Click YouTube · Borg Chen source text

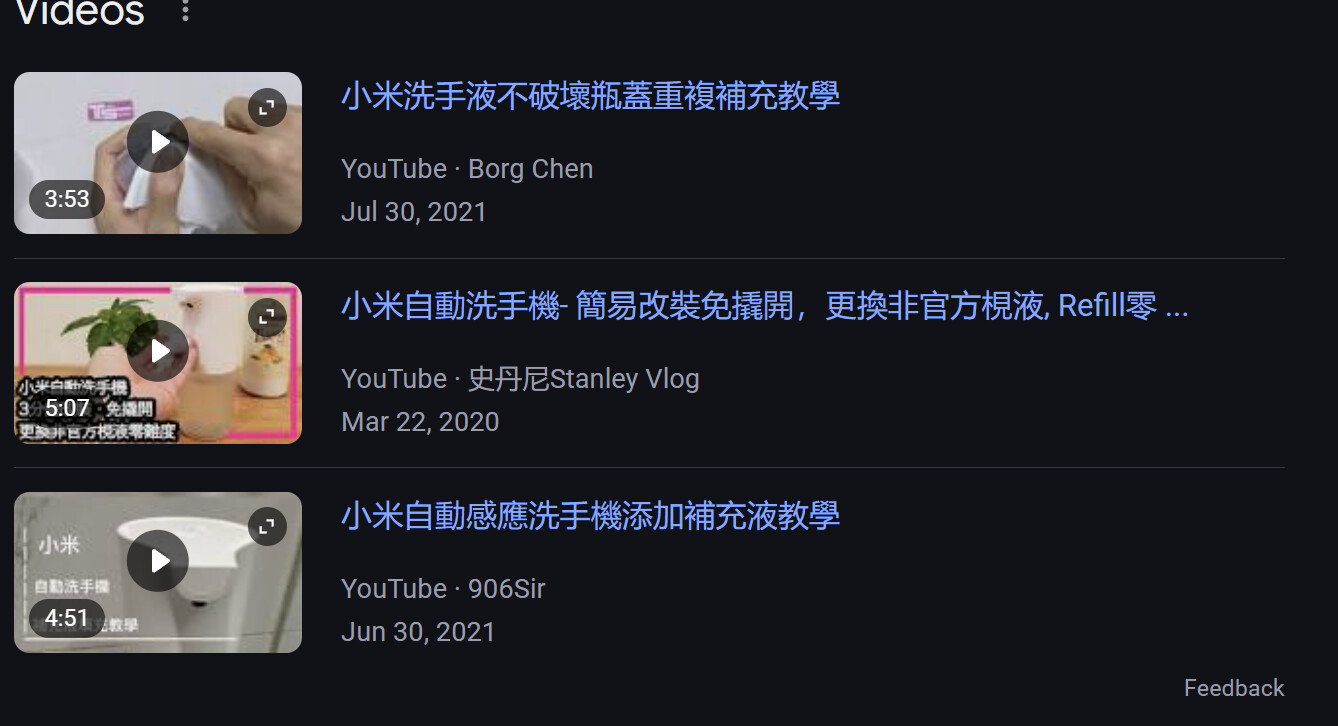pyautogui.click(x=467, y=169)
